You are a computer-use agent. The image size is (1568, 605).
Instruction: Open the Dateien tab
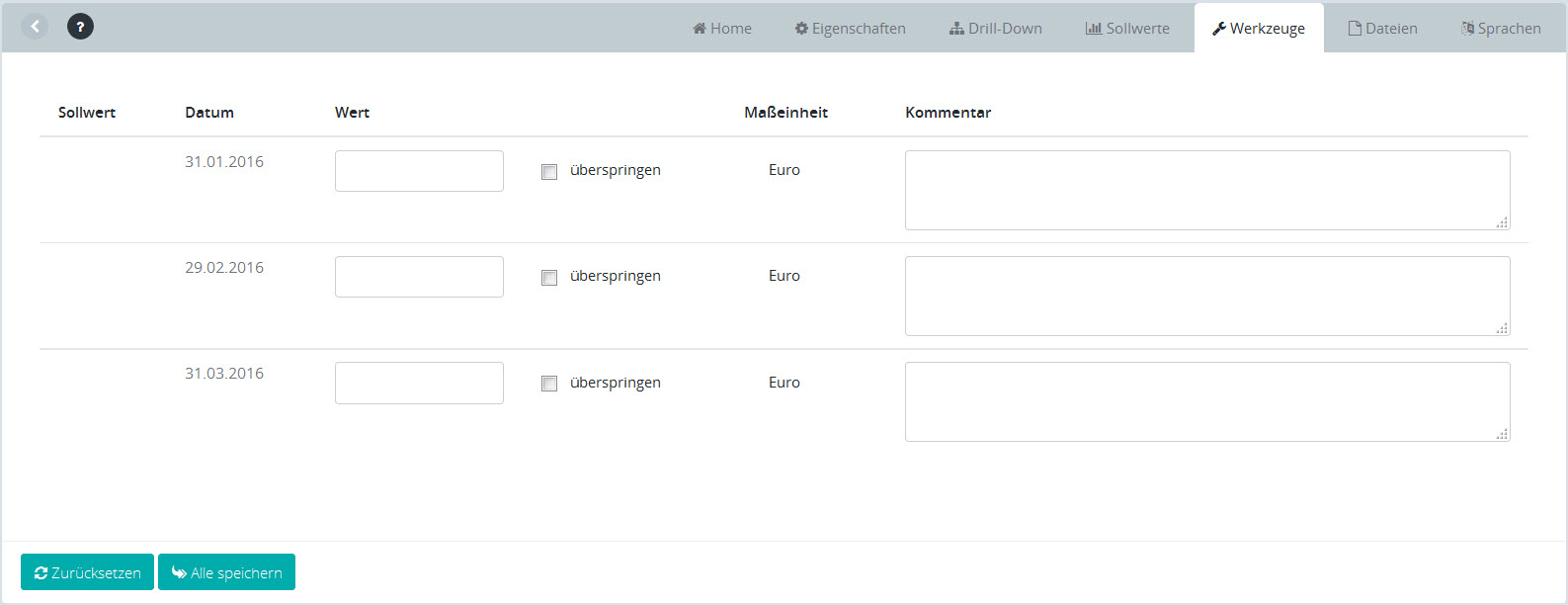[x=1382, y=29]
